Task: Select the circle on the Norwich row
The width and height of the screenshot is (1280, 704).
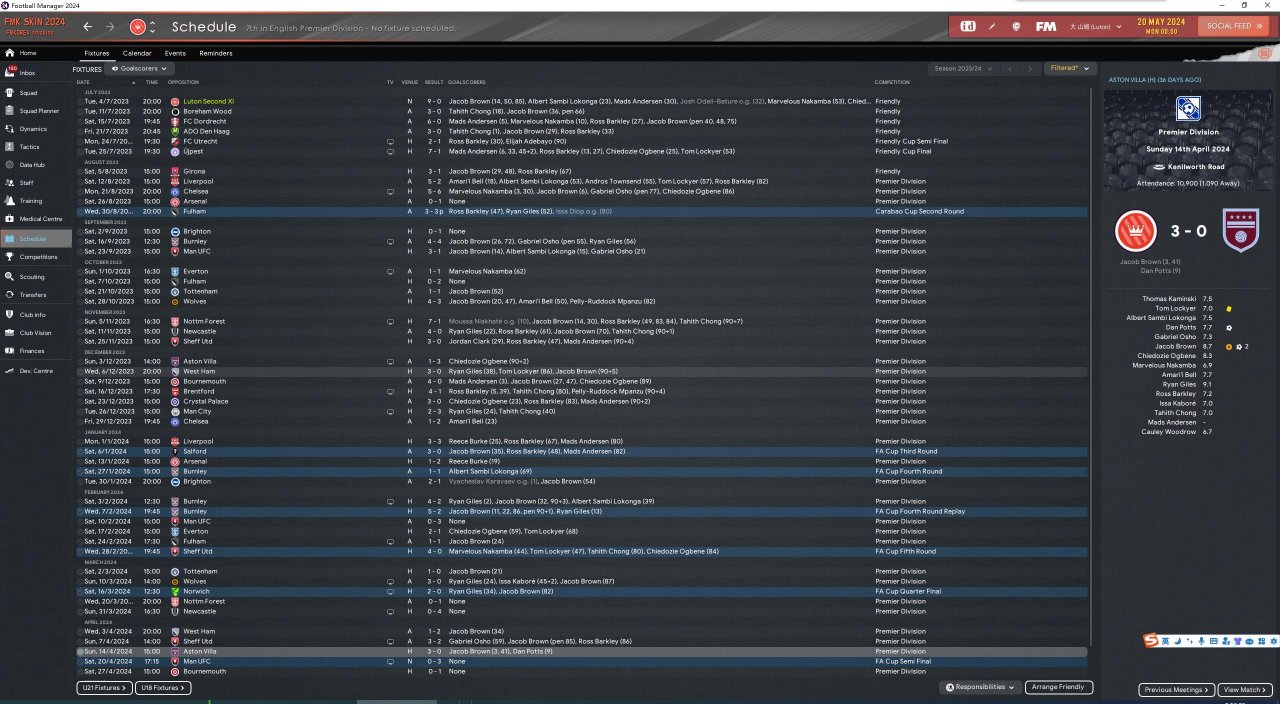Action: 82,591
